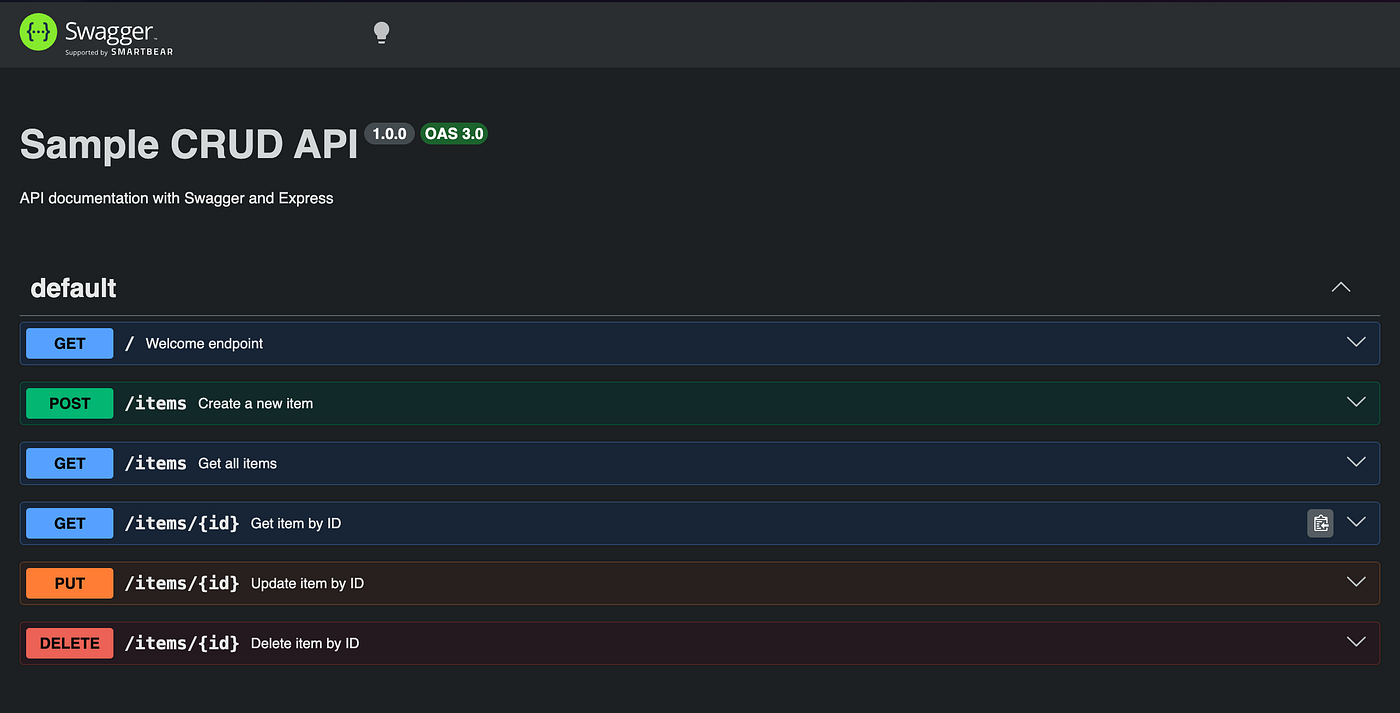Expand the Create a new item chevron

[1356, 402]
